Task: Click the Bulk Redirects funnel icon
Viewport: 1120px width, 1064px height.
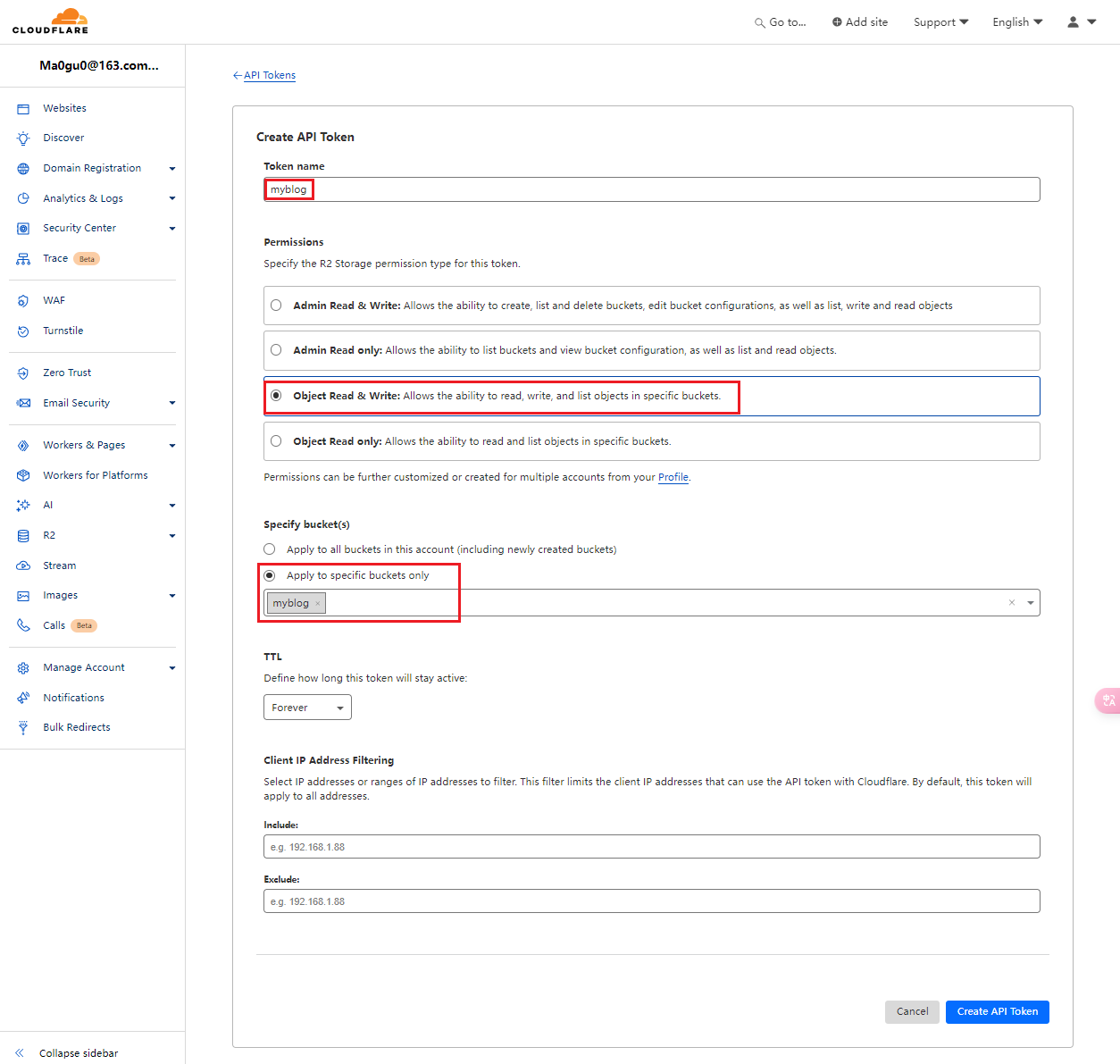Action: [23, 728]
